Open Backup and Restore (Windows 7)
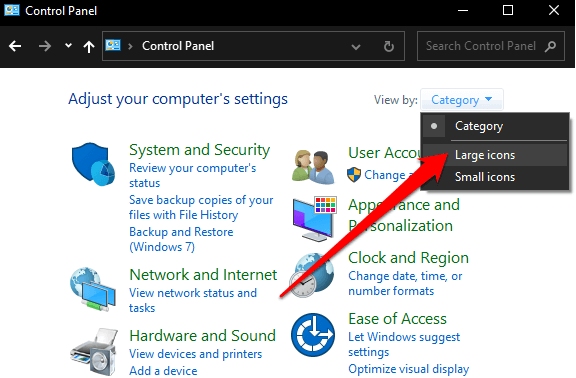This screenshot has height=378, width=576. (x=181, y=239)
